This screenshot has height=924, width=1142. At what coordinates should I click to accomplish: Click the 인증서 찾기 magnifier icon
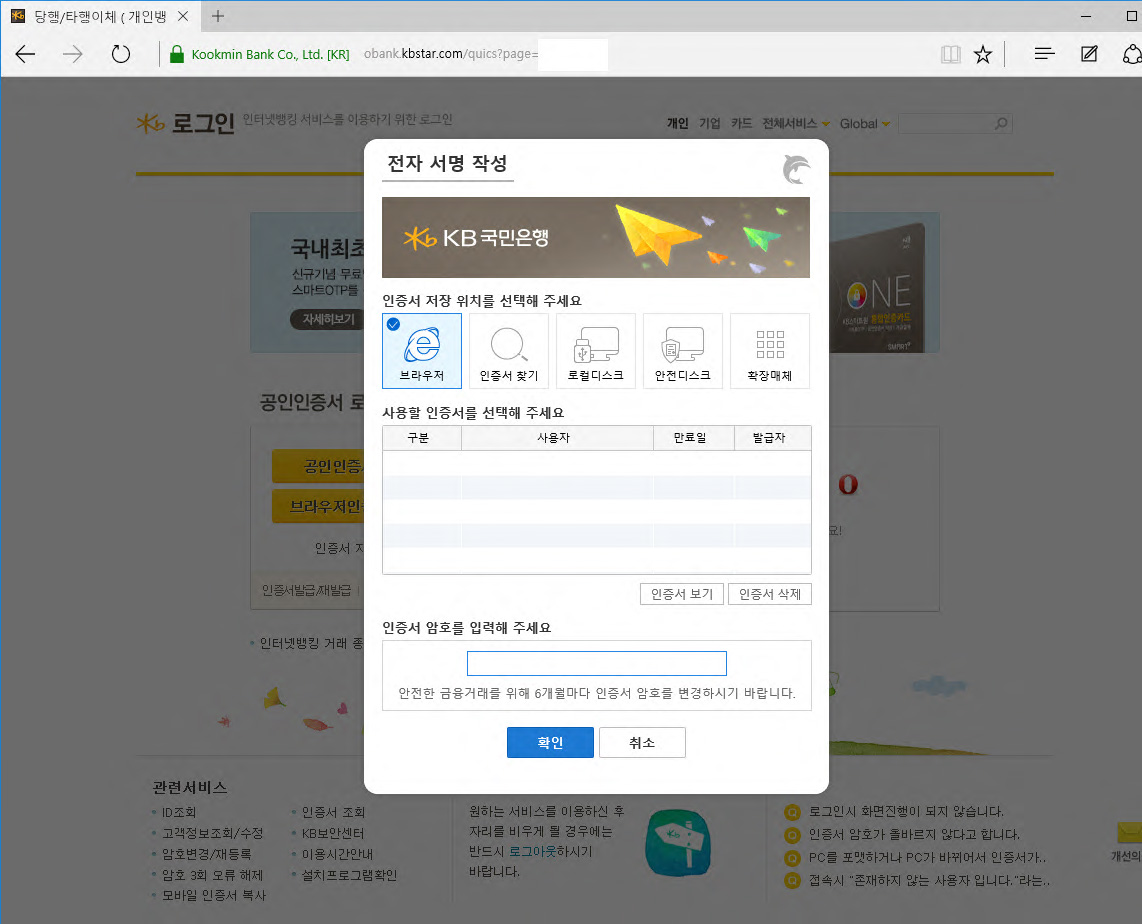[508, 346]
